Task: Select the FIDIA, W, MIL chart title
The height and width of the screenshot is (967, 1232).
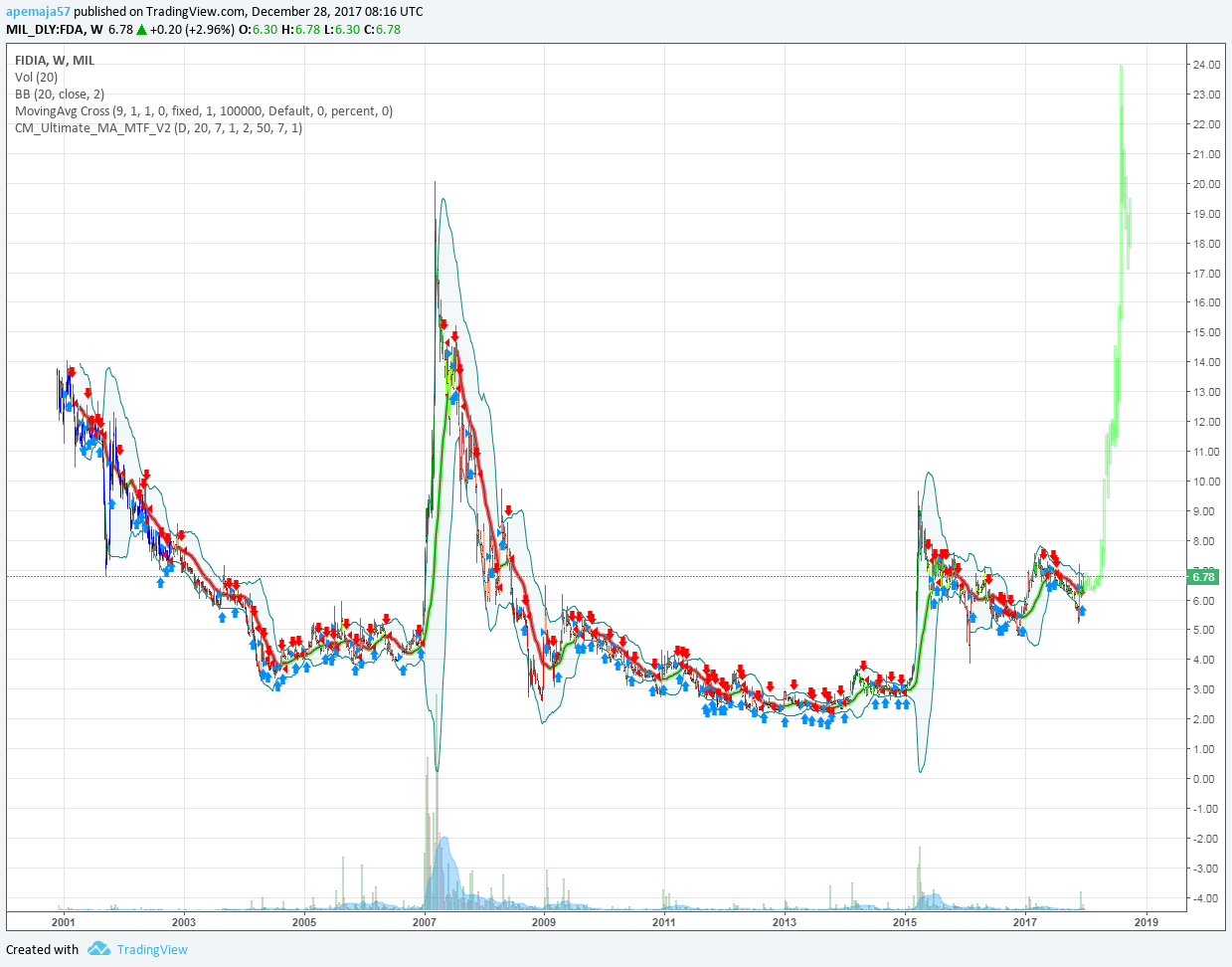Action: [x=55, y=60]
